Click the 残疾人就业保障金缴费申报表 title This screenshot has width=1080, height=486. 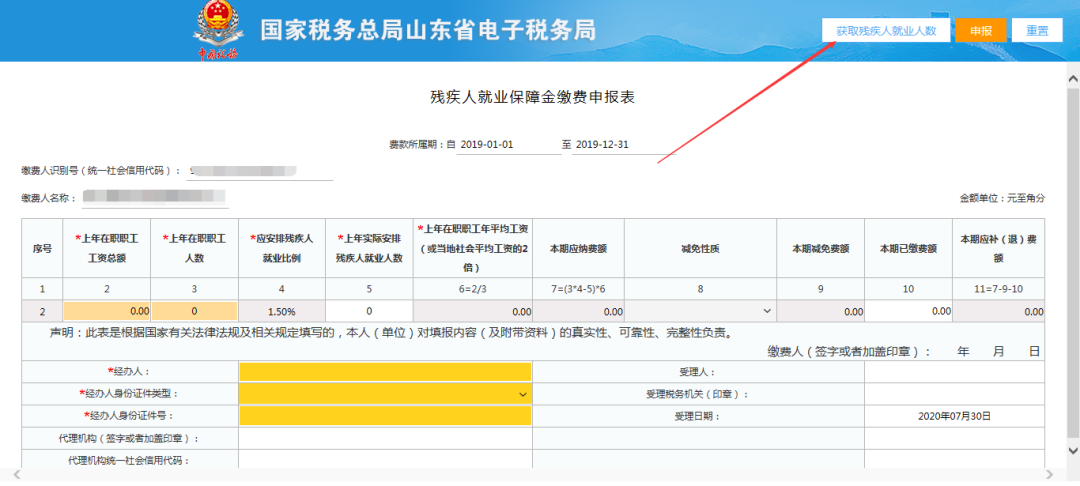(532, 97)
